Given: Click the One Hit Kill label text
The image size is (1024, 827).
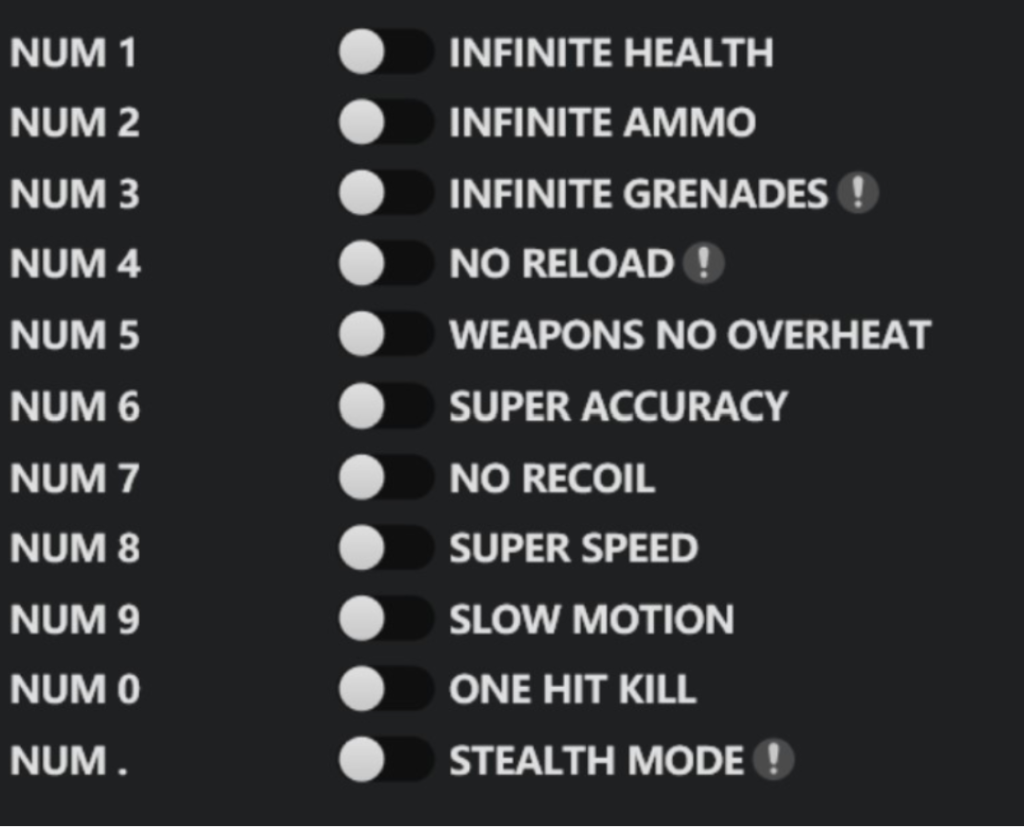Looking at the screenshot, I should [x=572, y=690].
